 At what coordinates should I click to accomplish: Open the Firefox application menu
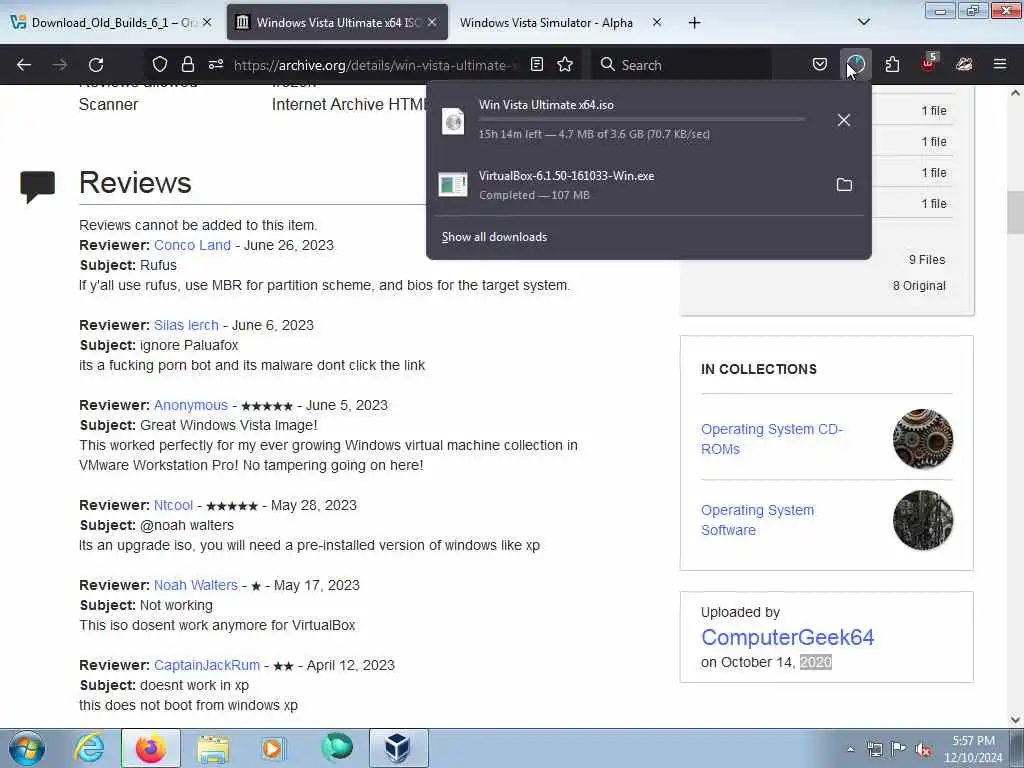point(1000,65)
